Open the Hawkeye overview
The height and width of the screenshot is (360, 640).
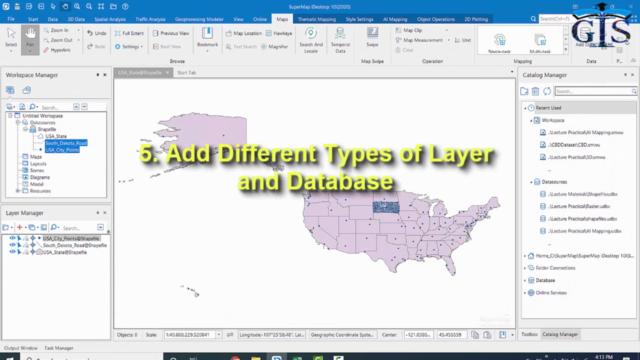coord(279,33)
